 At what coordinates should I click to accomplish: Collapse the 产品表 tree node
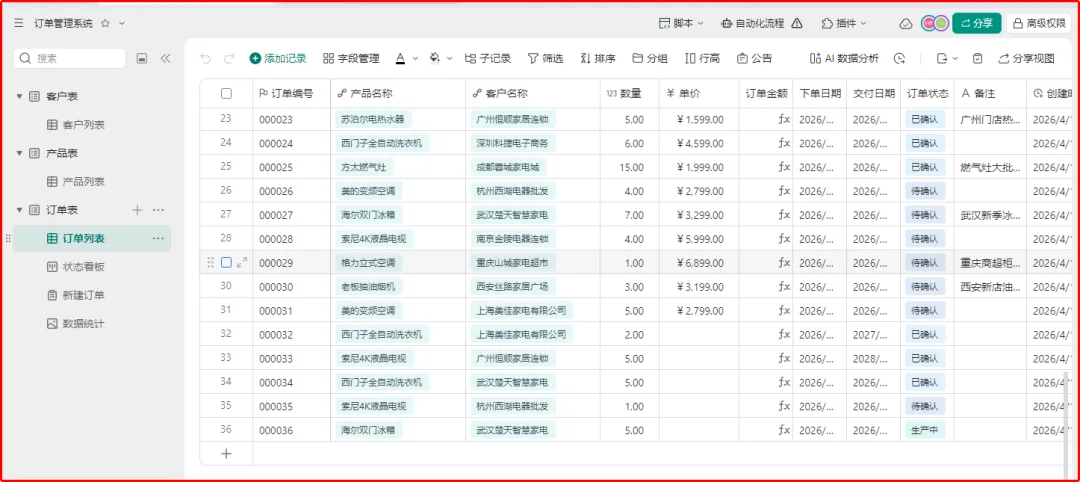point(19,153)
